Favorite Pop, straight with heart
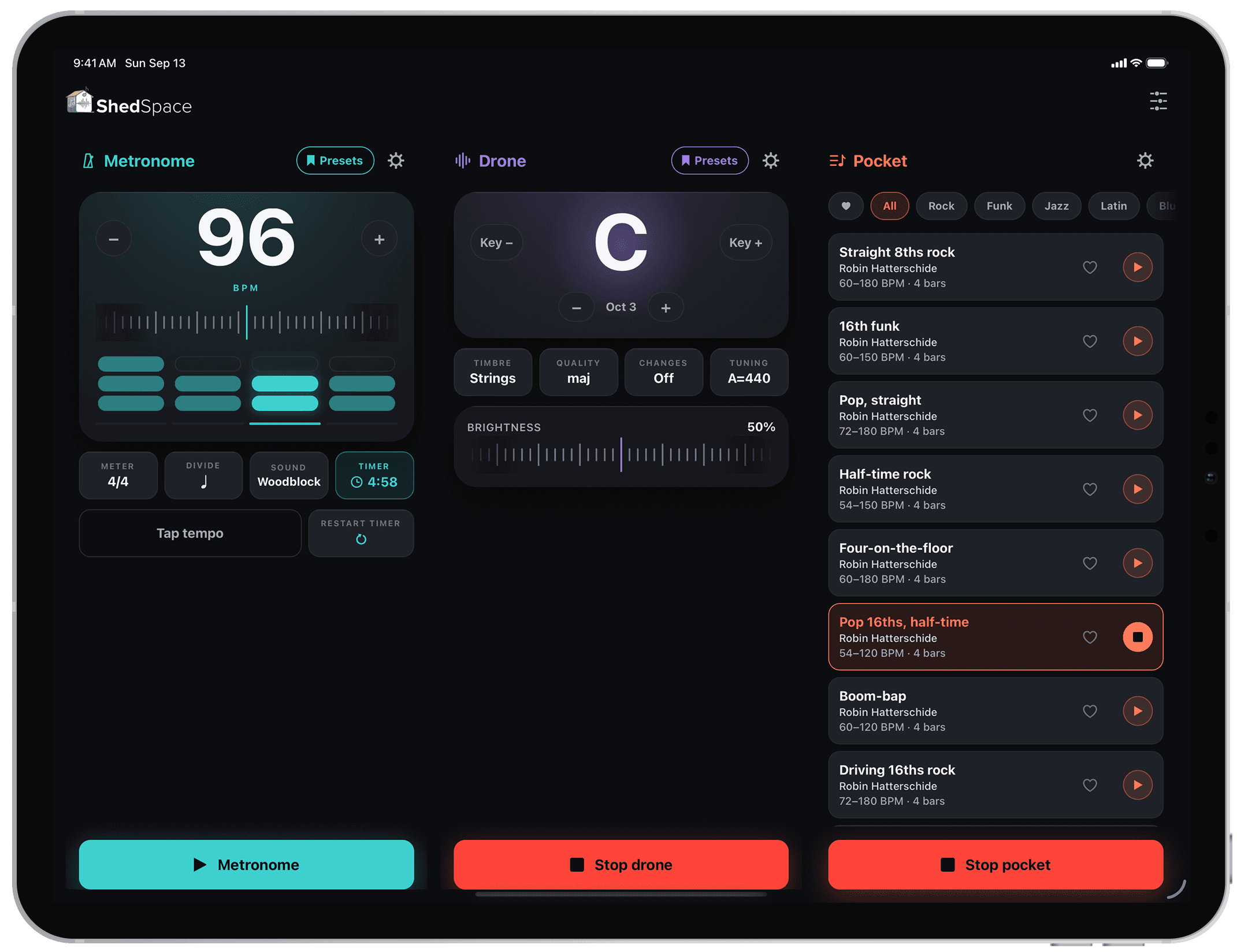 (1090, 415)
